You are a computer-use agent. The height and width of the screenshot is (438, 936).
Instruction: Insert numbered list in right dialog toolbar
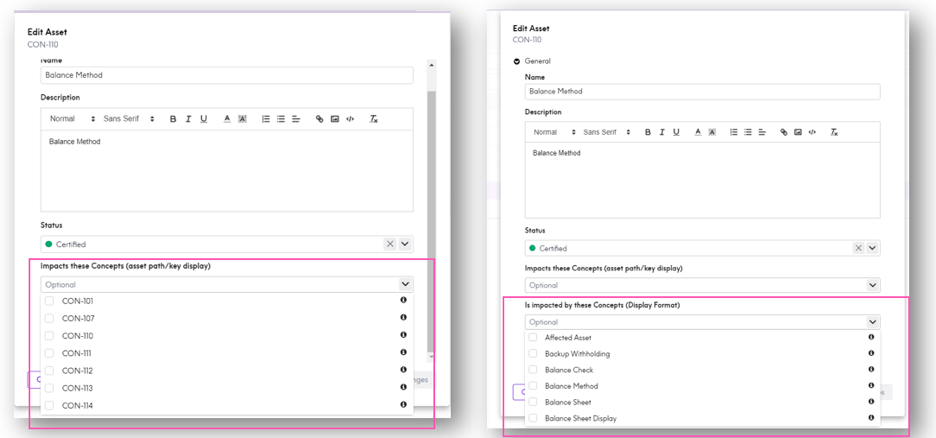click(x=734, y=132)
